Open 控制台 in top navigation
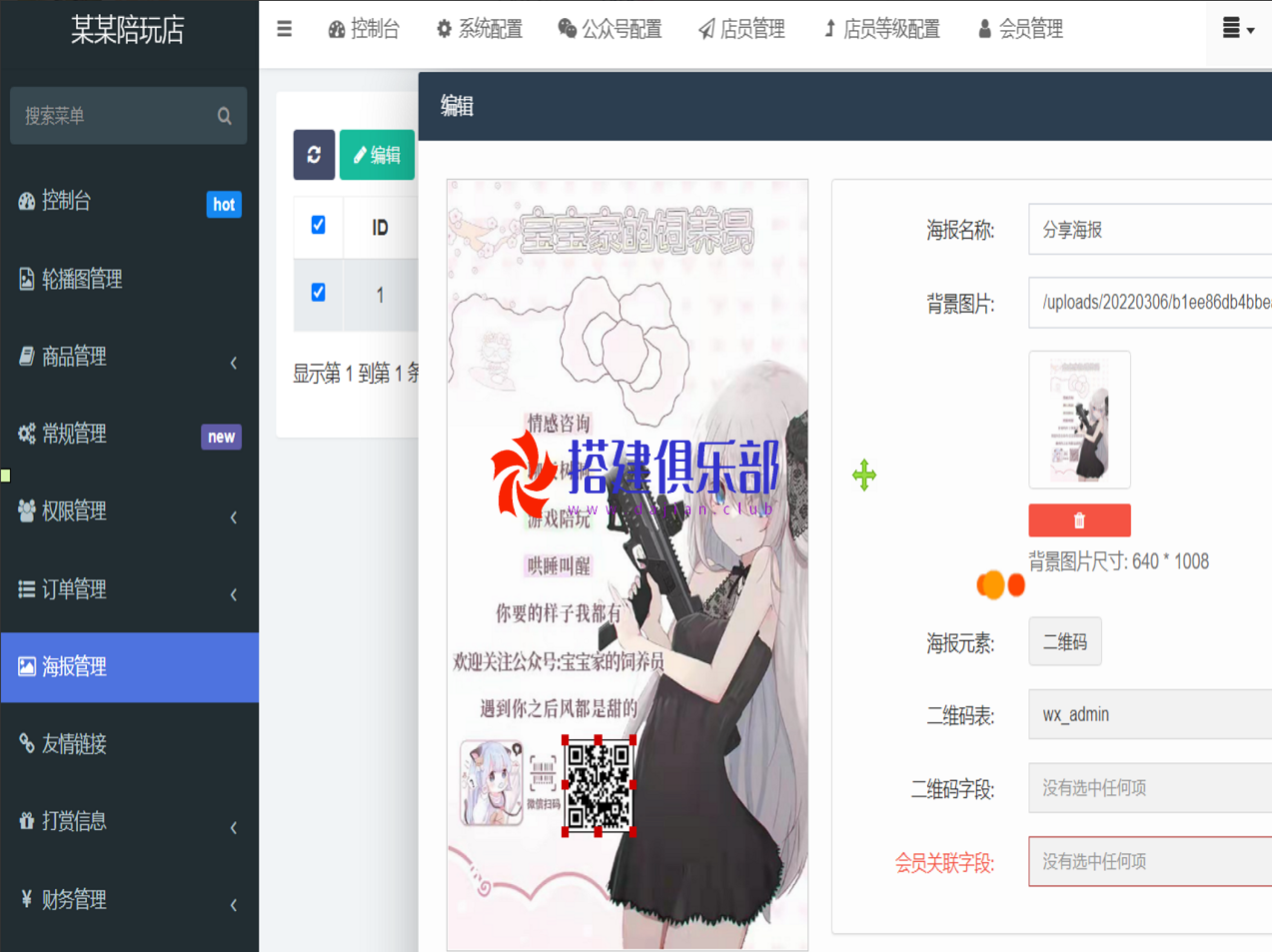1272x952 pixels. [364, 29]
